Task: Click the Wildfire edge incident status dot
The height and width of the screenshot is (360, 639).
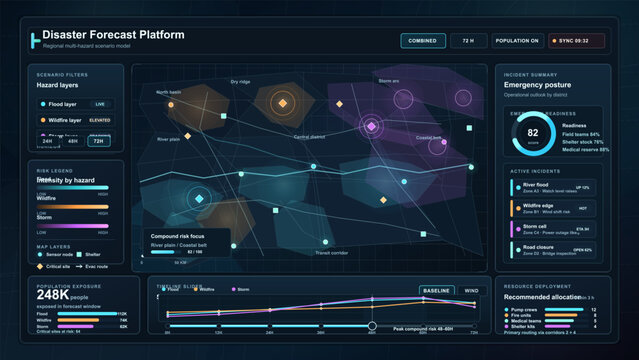Action: tap(518, 208)
